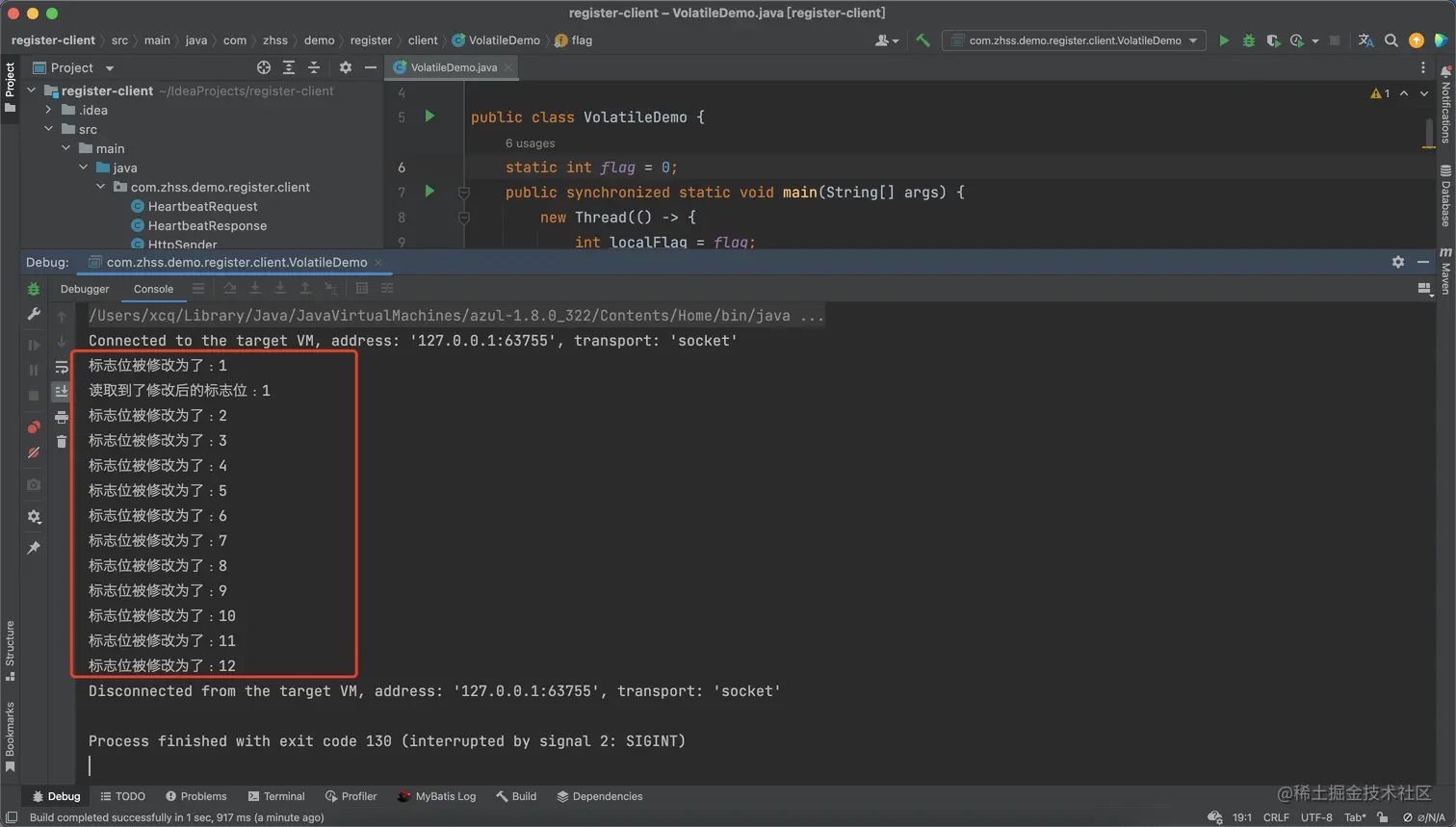The width and height of the screenshot is (1456, 827).
Task: Switch to the Debugger tab
Action: point(85,289)
